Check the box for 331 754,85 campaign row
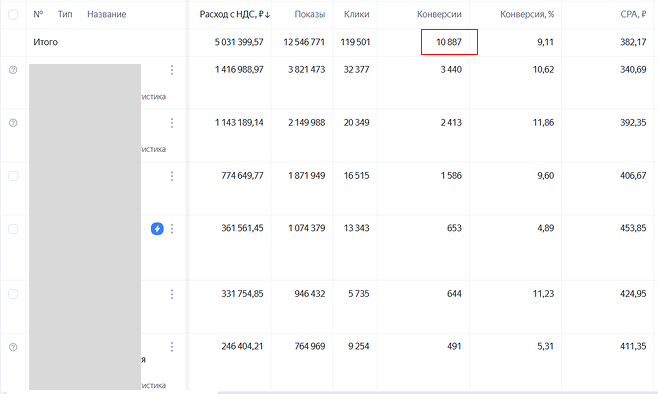 (x=13, y=294)
